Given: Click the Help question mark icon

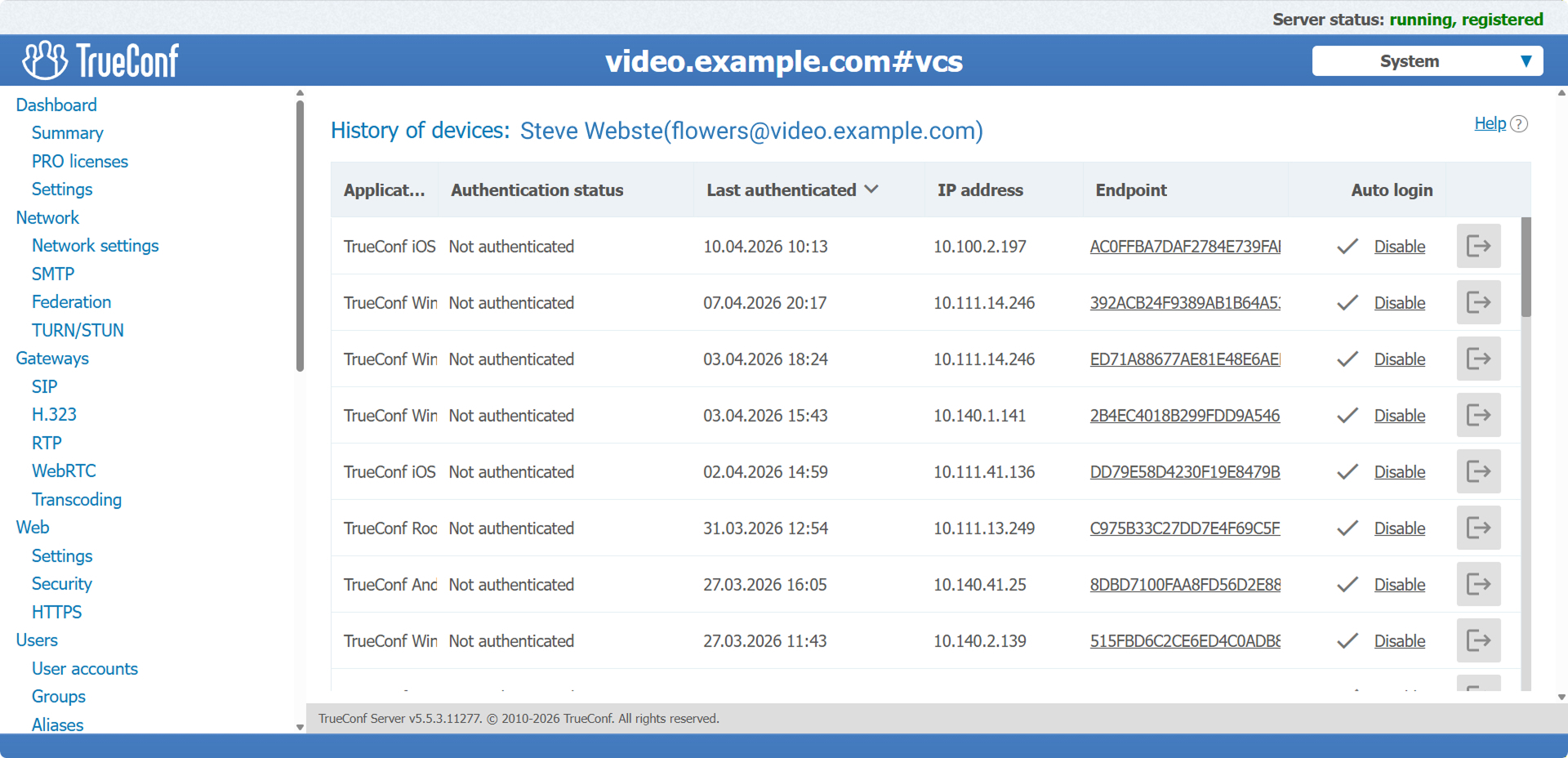Looking at the screenshot, I should 1518,124.
